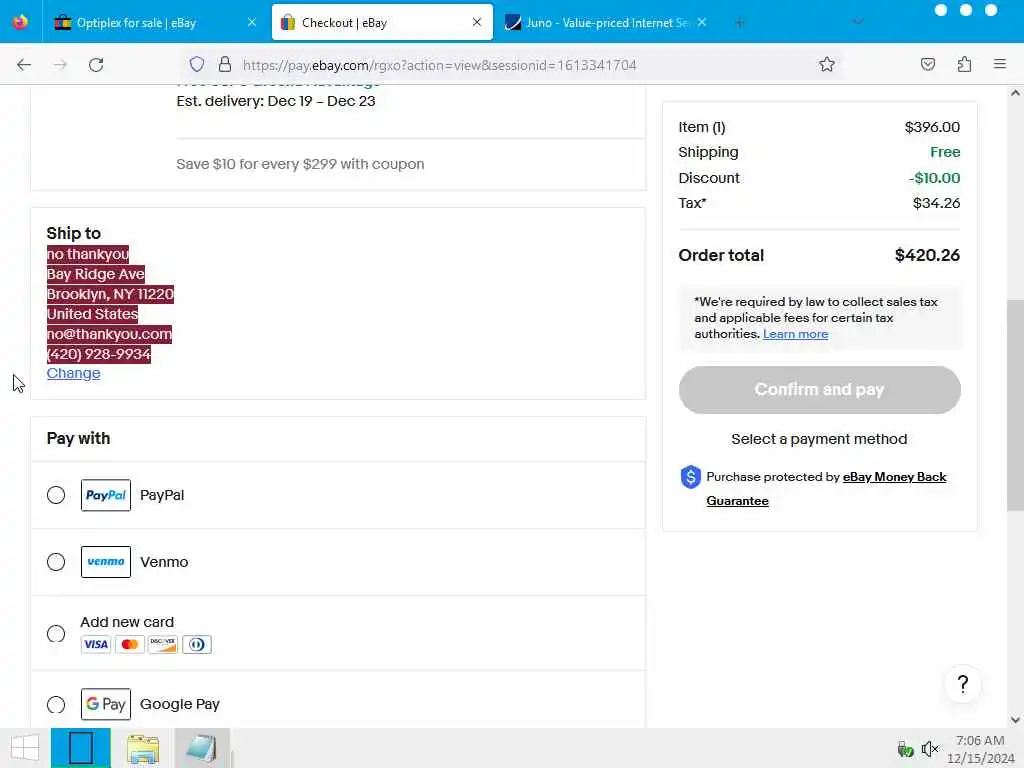The height and width of the screenshot is (768, 1024).
Task: Select the Venmo radio button
Action: coord(56,562)
